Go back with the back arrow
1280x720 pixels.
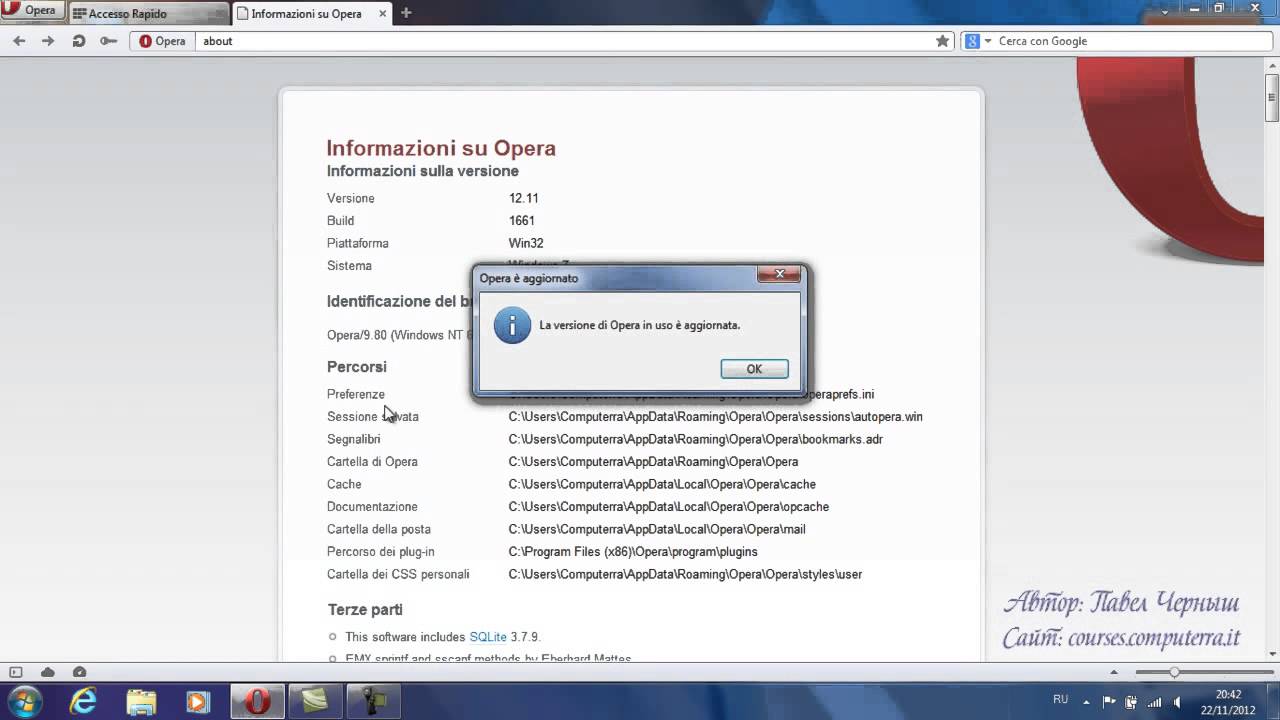[19, 41]
